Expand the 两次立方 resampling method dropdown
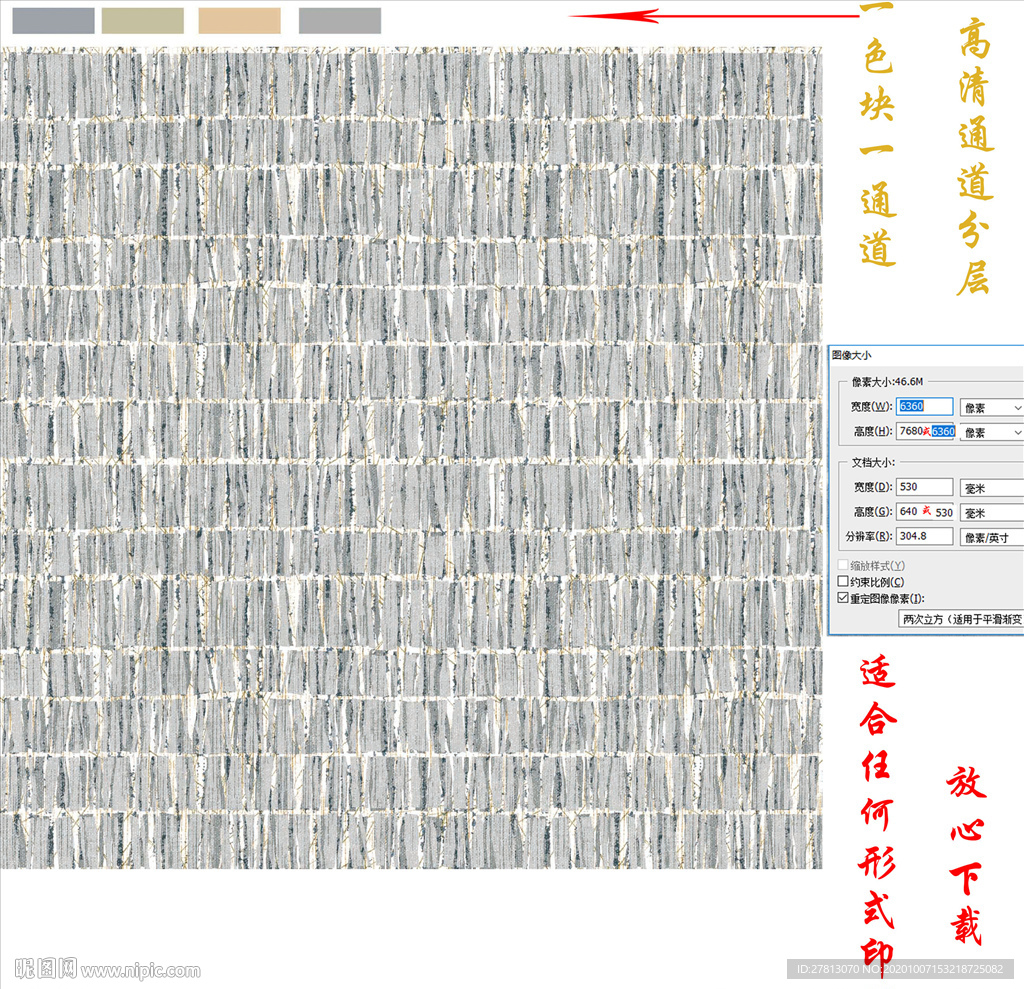Screen dimensions: 1024x989 tap(961, 619)
